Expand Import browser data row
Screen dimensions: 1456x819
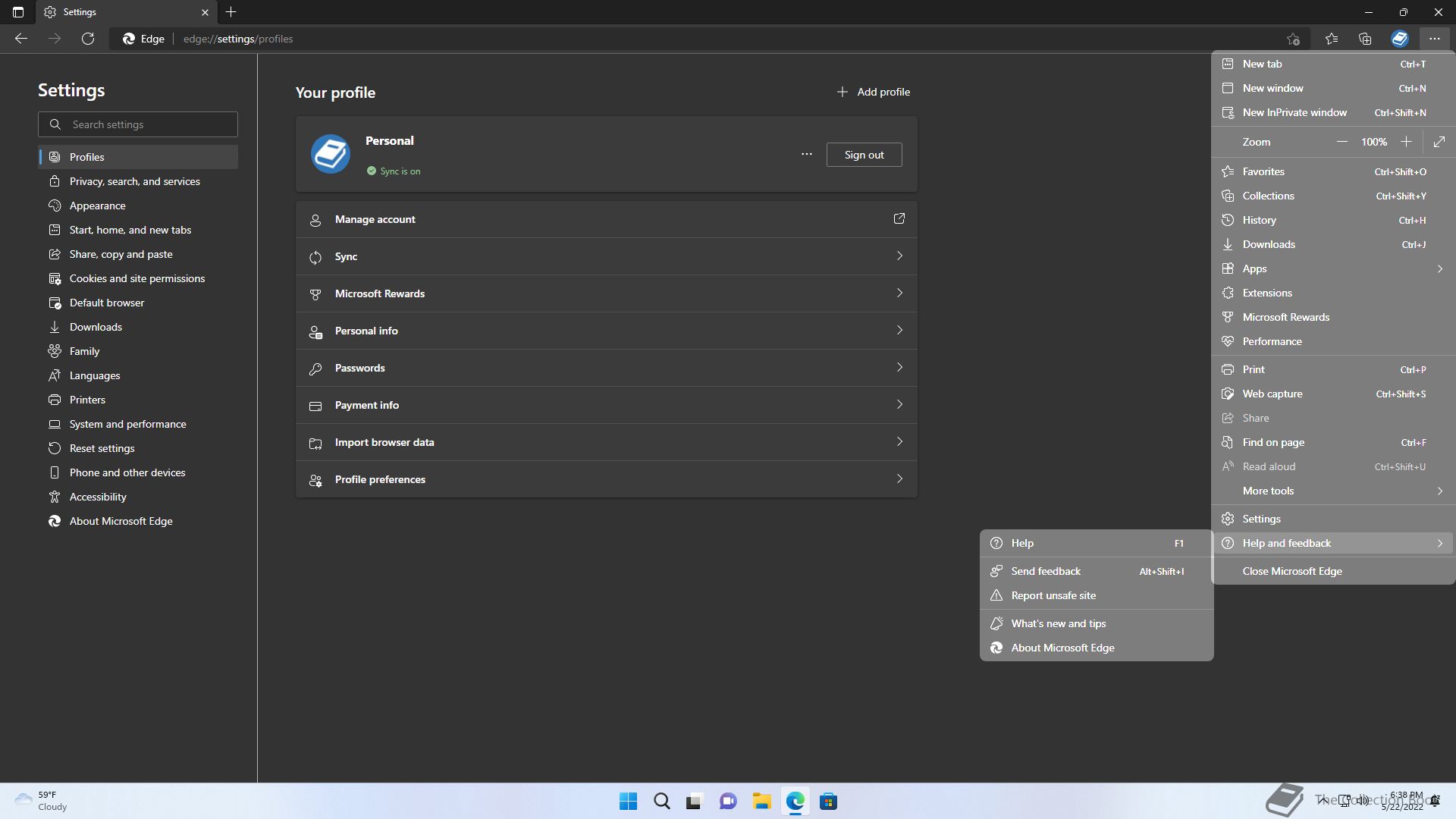(x=607, y=442)
